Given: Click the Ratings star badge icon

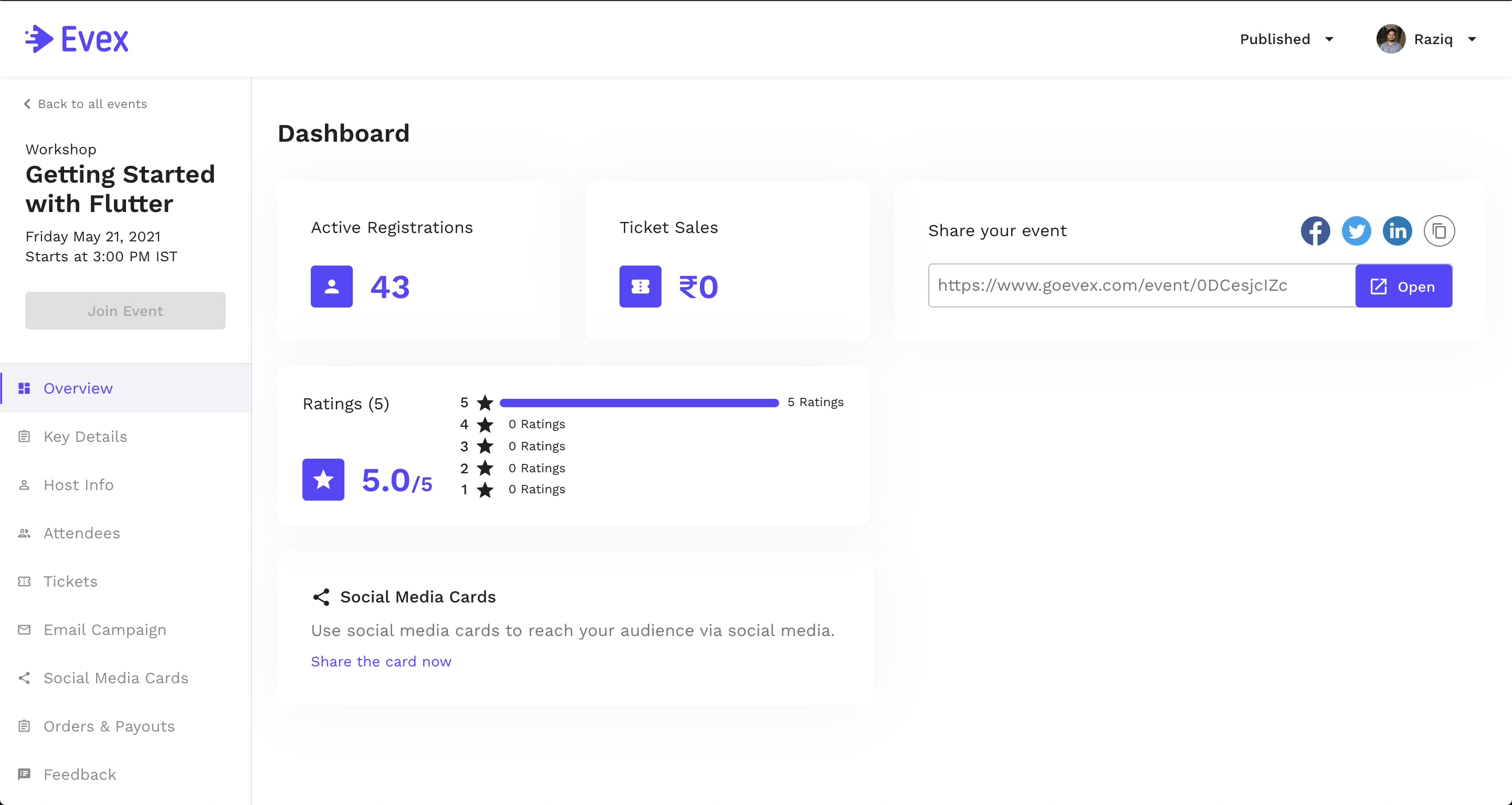Looking at the screenshot, I should tap(323, 479).
